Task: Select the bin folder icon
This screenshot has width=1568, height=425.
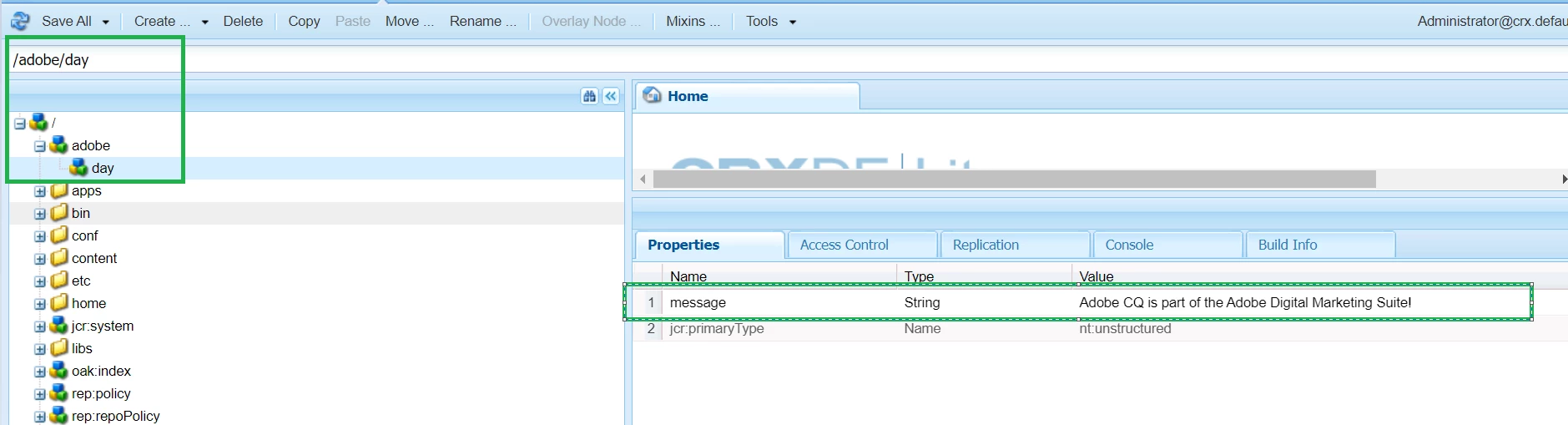Action: coord(58,213)
